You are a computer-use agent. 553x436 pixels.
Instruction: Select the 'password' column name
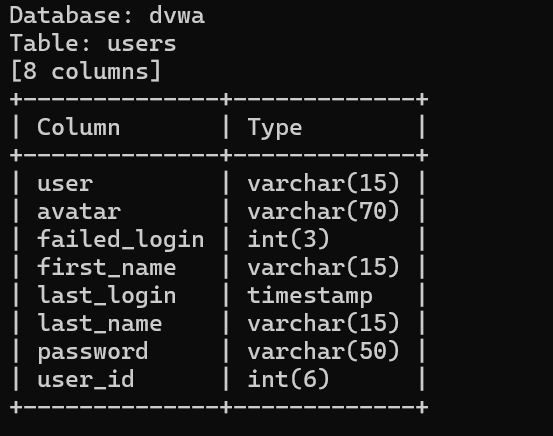click(93, 352)
